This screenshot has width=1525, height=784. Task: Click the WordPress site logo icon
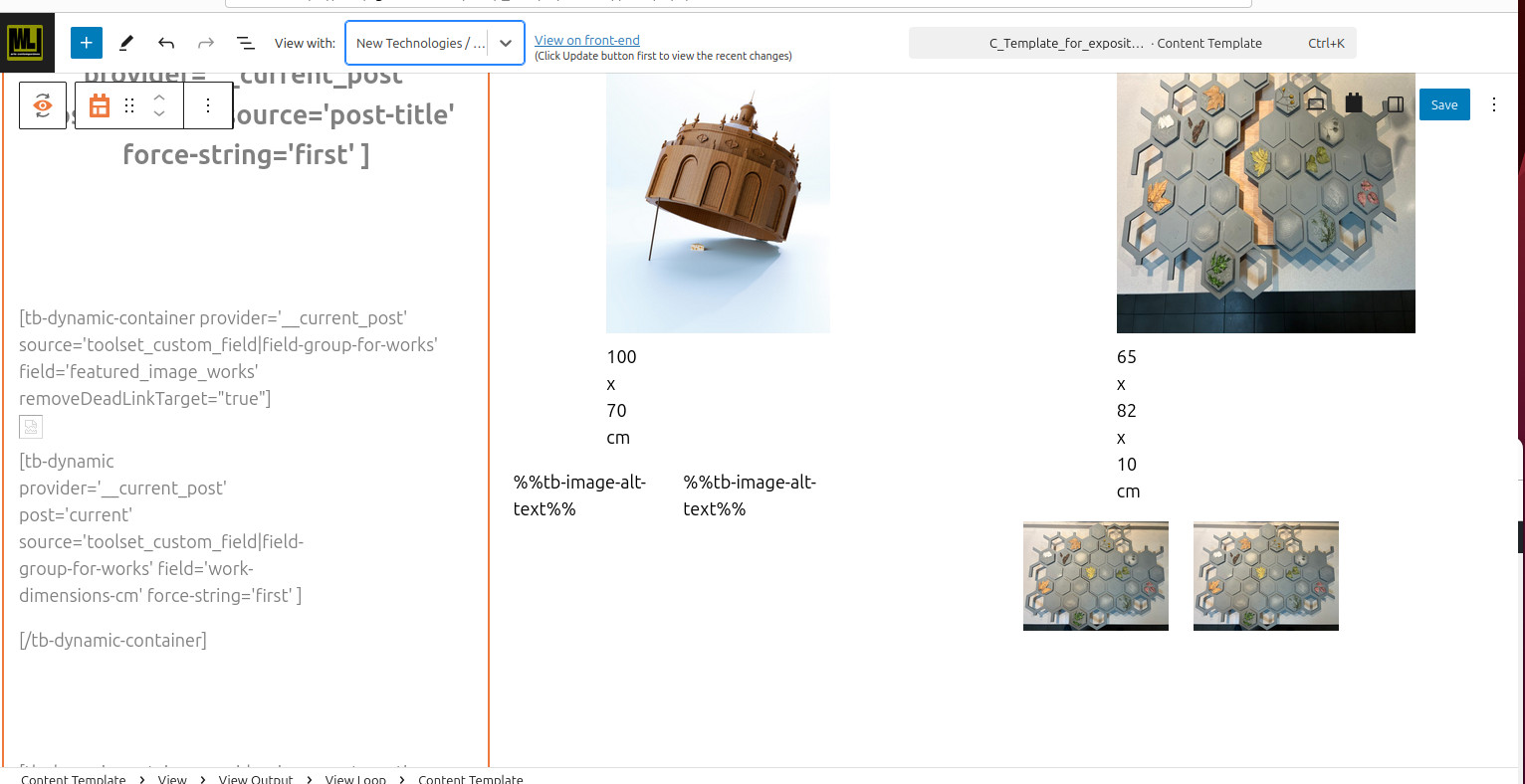(x=26, y=42)
